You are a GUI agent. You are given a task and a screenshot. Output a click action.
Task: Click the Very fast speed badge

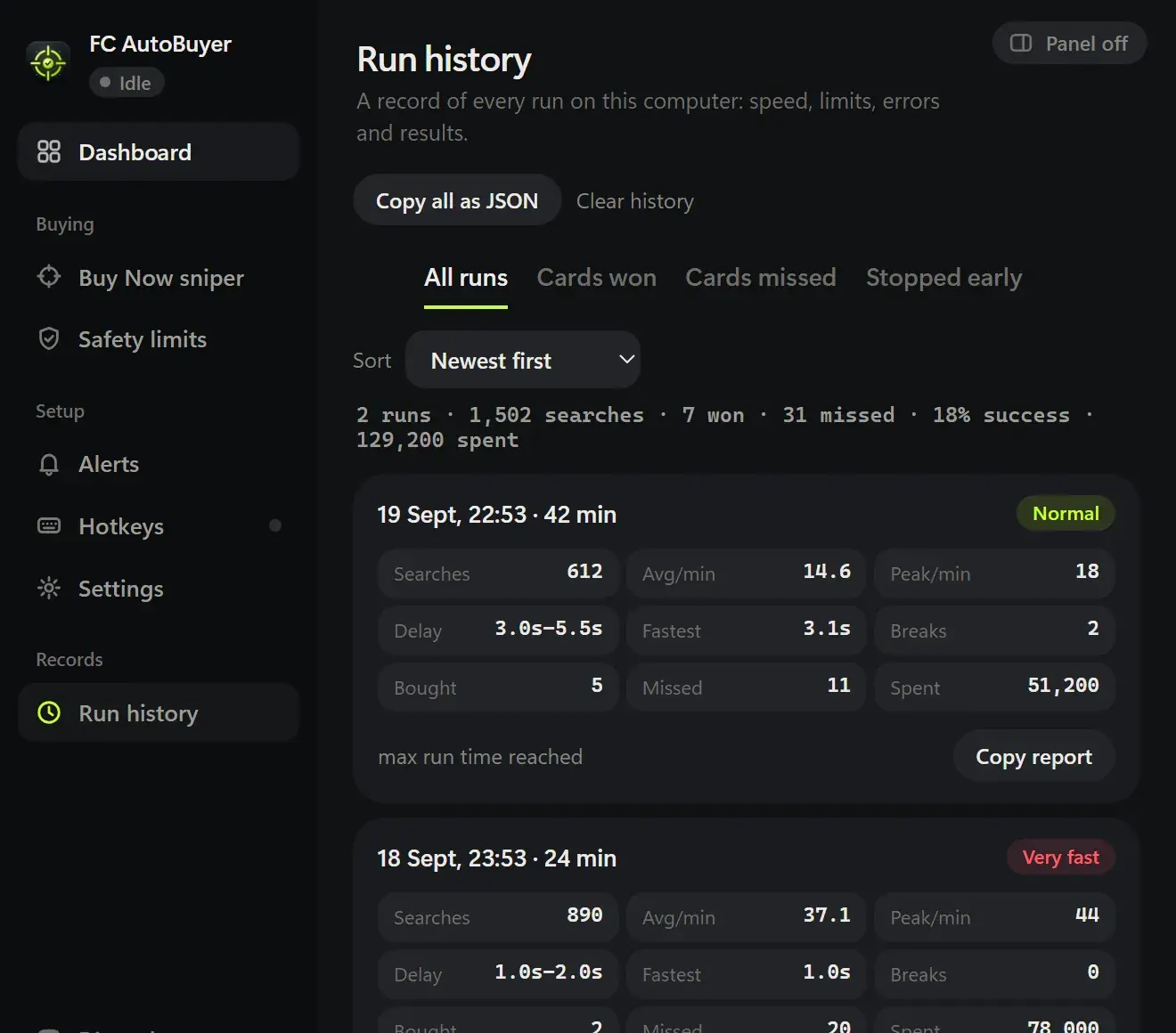coord(1061,858)
